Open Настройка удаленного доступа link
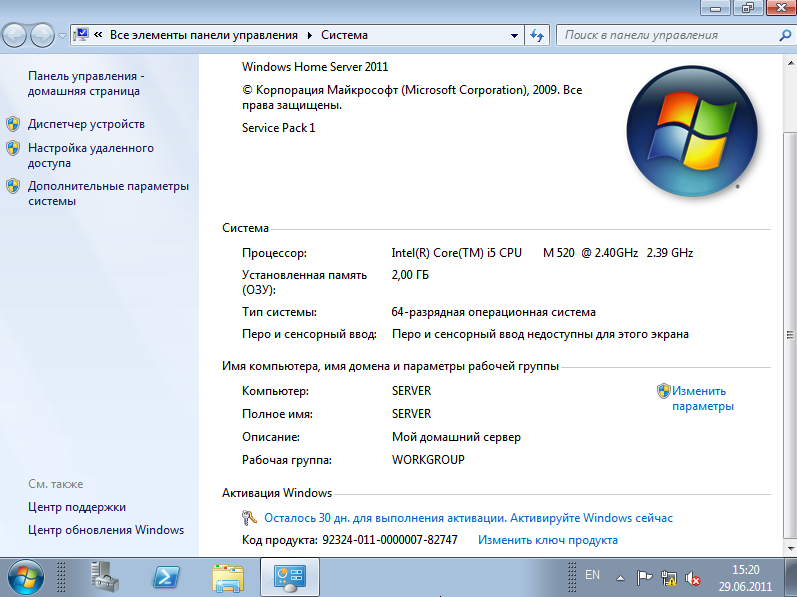The height and width of the screenshot is (597, 797). coord(90,155)
